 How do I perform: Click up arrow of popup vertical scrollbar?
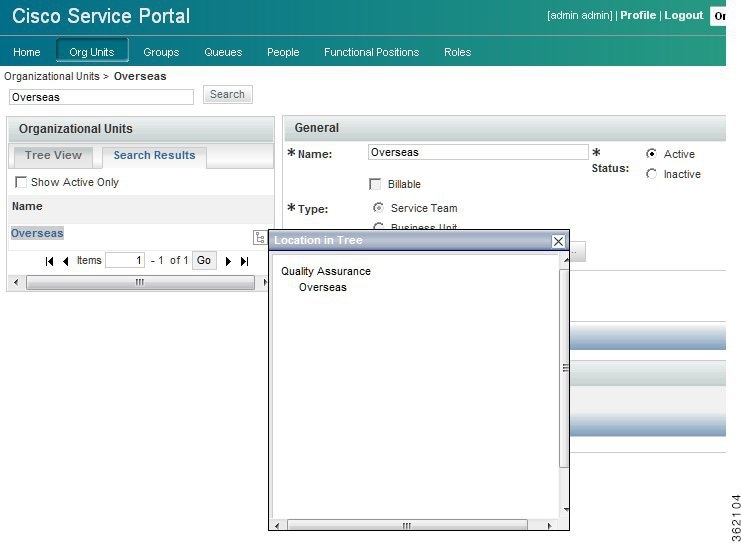(565, 260)
